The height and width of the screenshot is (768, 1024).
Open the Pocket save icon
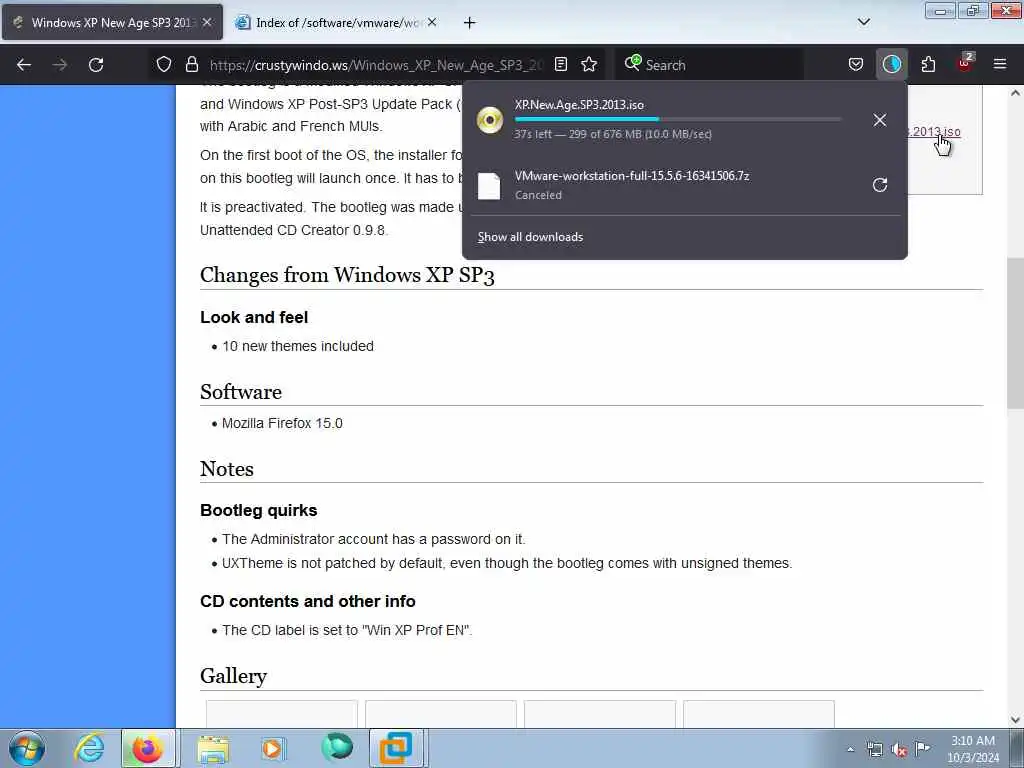[856, 64]
